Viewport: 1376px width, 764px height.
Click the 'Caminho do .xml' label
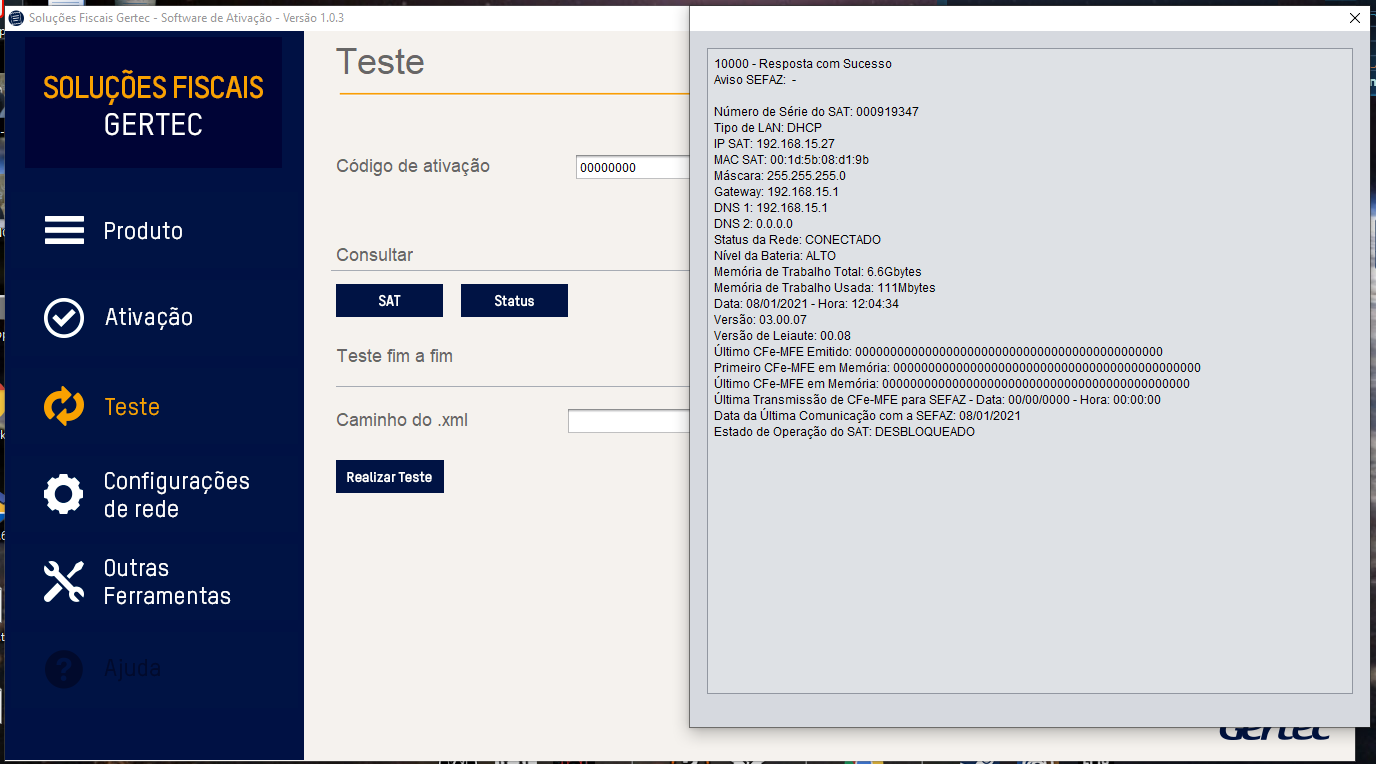[x=402, y=420]
